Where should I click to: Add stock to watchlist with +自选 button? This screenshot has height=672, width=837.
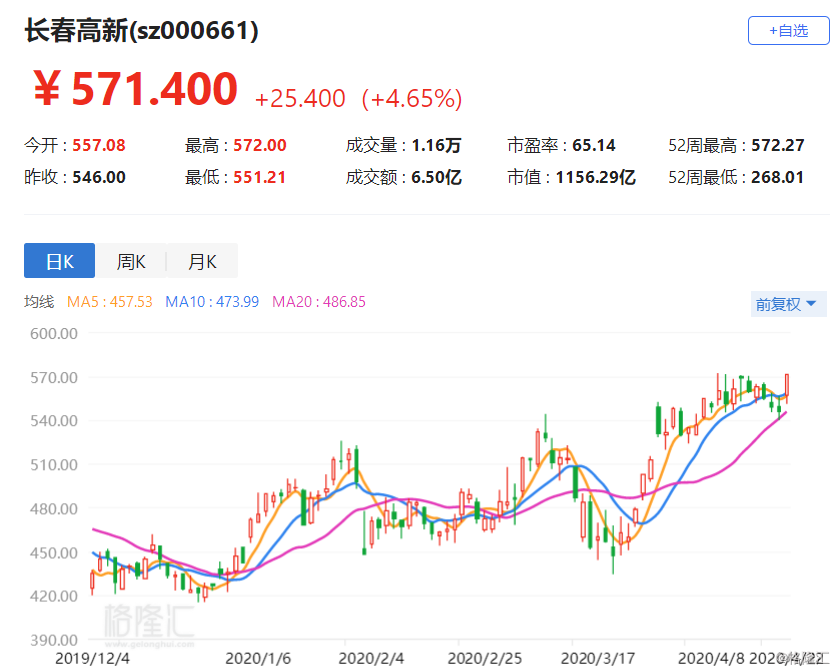(x=788, y=30)
